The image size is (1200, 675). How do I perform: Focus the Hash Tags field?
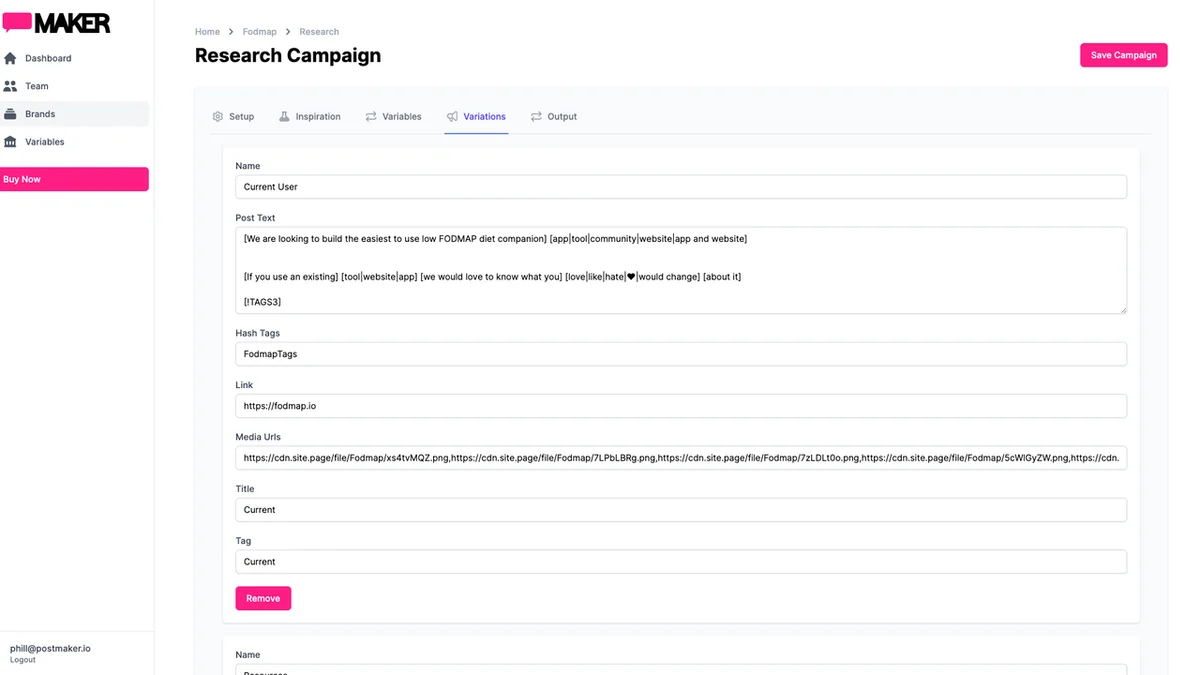(680, 354)
